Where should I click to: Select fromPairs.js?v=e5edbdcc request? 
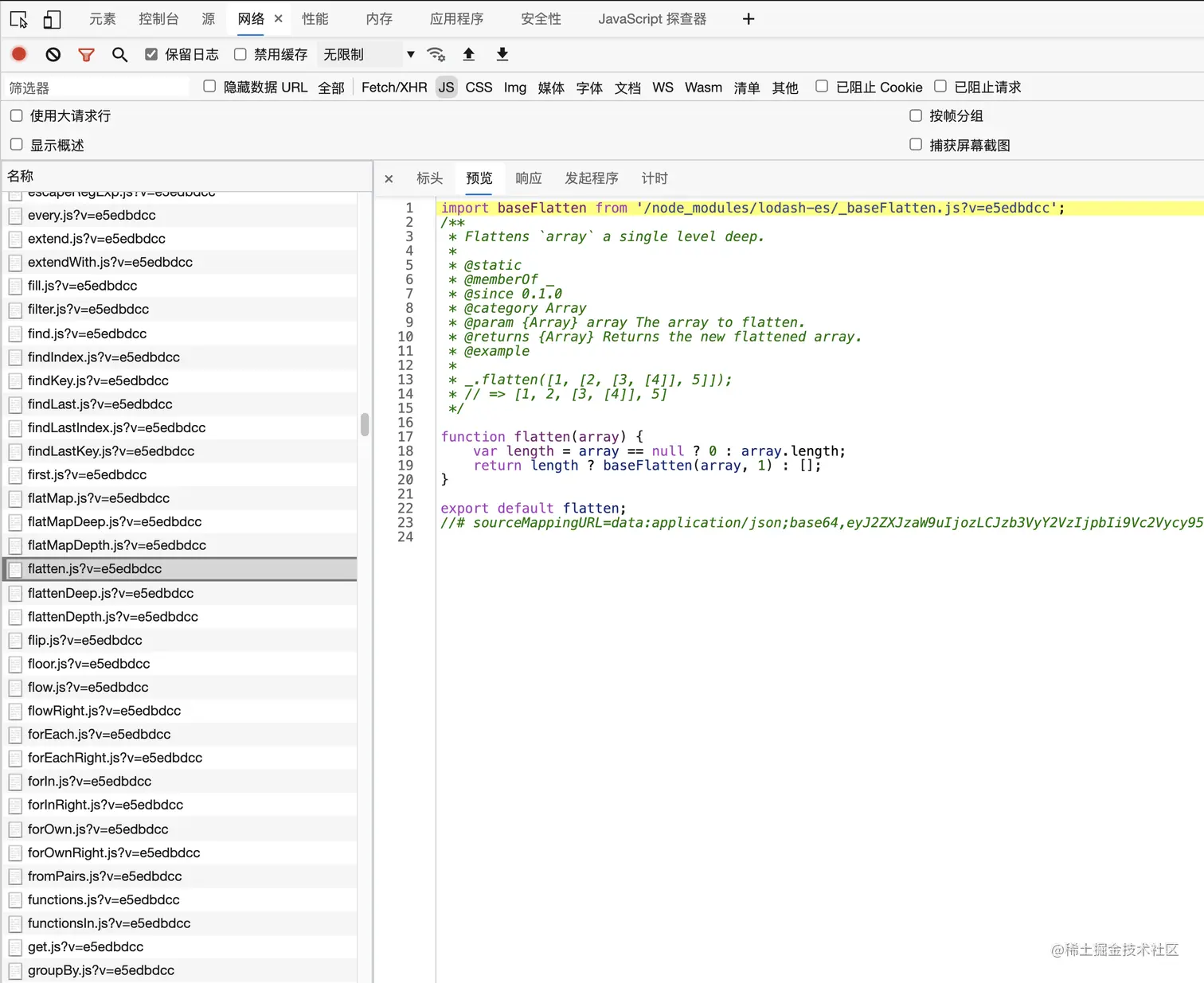click(180, 876)
